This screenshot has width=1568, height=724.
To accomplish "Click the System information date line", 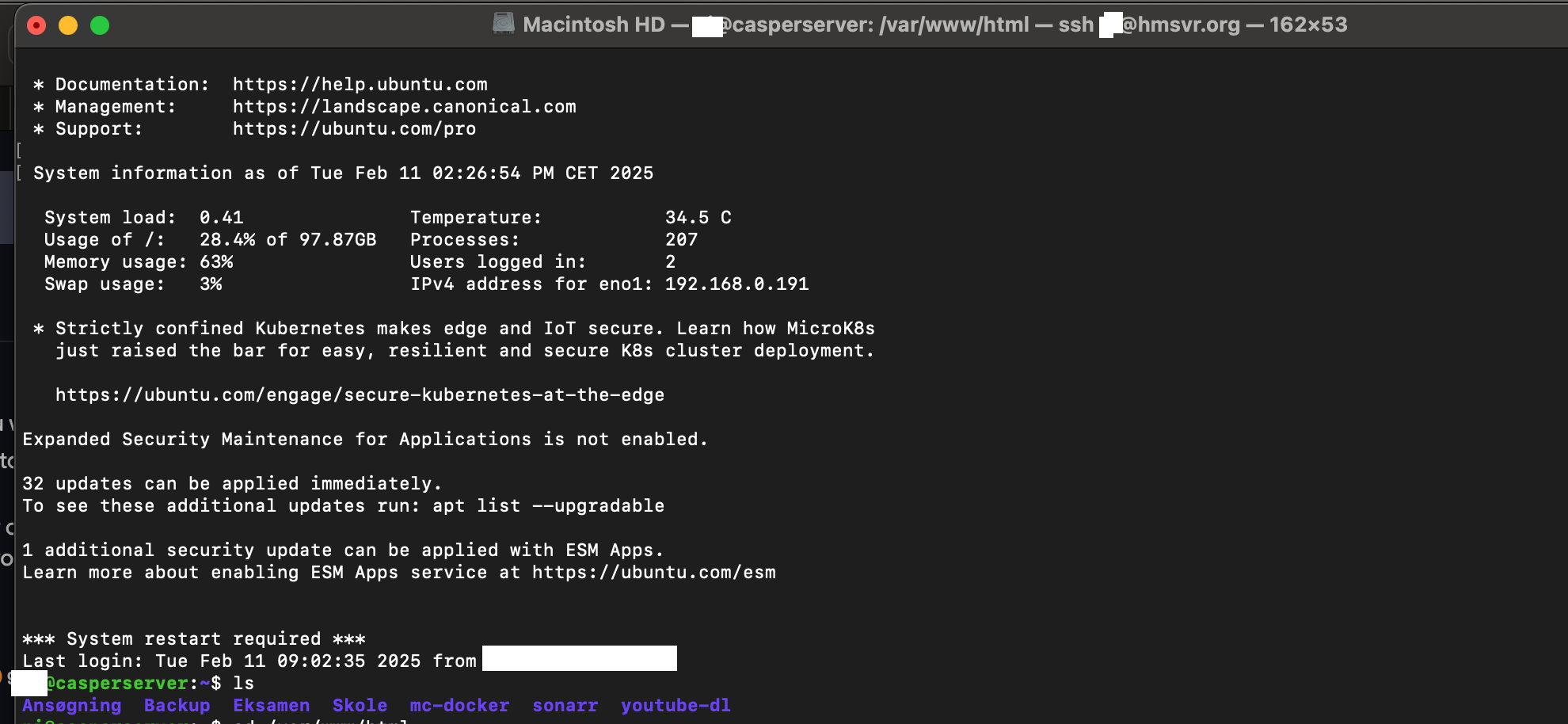I will [x=344, y=173].
